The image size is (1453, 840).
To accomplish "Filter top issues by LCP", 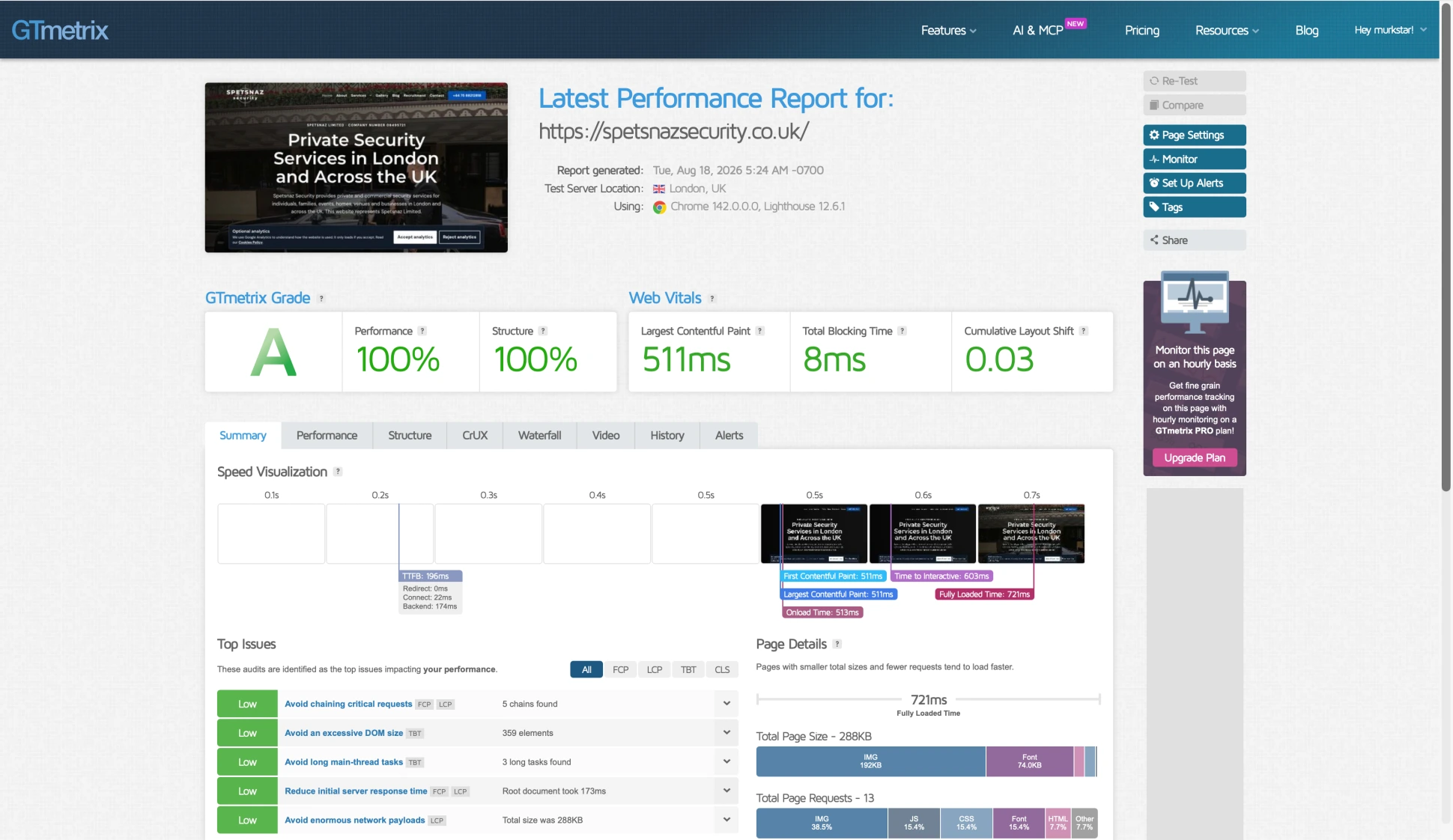I will [x=655, y=669].
